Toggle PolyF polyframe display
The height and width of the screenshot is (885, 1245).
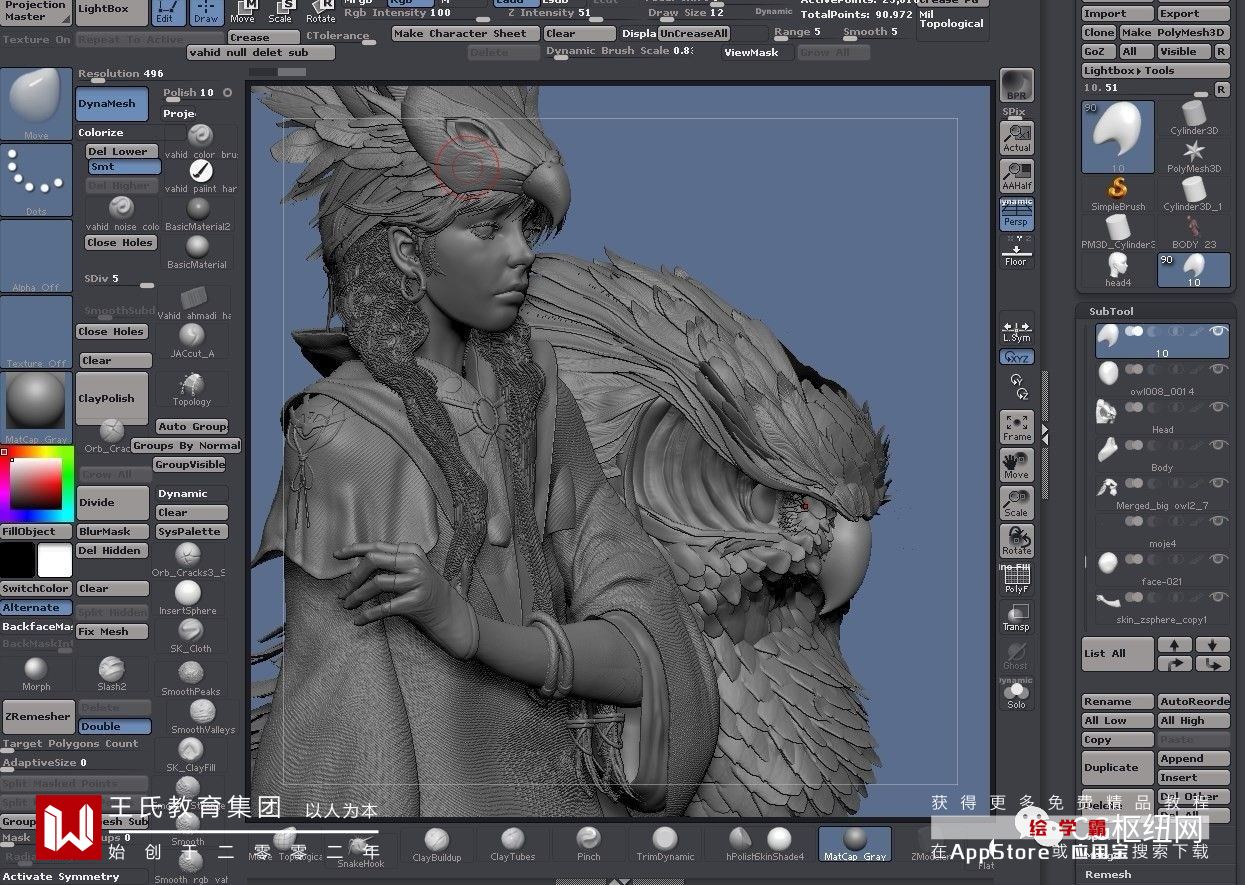click(x=1017, y=580)
